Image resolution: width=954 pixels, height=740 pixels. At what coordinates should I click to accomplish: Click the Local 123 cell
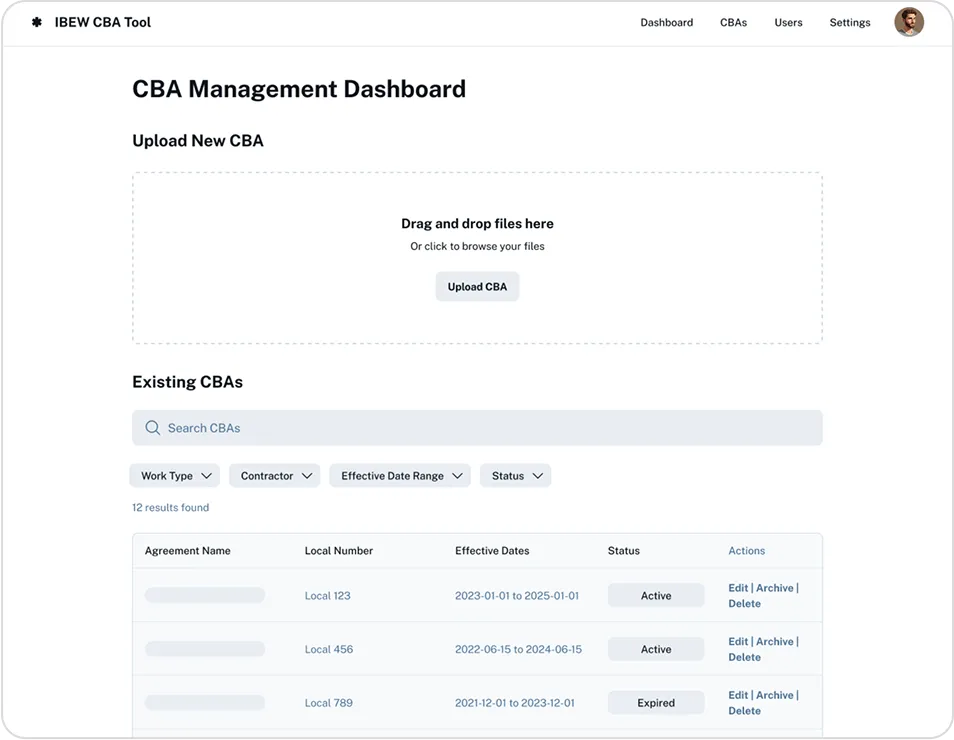pos(327,596)
